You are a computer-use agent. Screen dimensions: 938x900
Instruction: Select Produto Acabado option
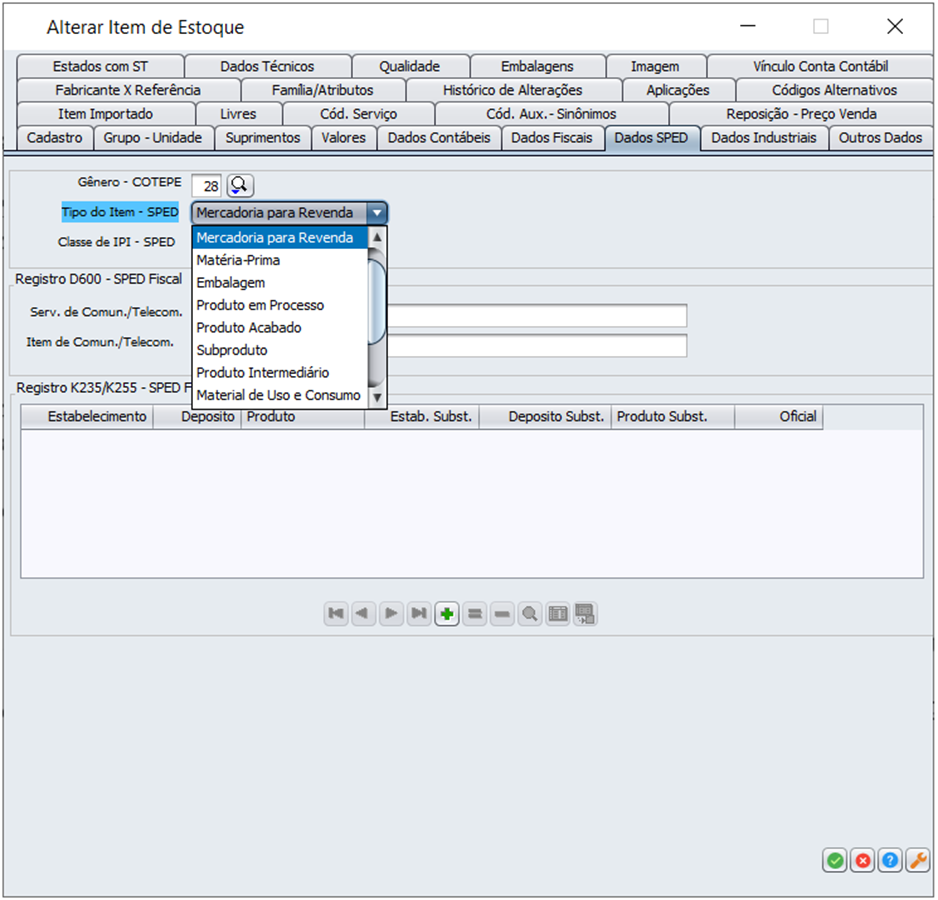(280, 328)
